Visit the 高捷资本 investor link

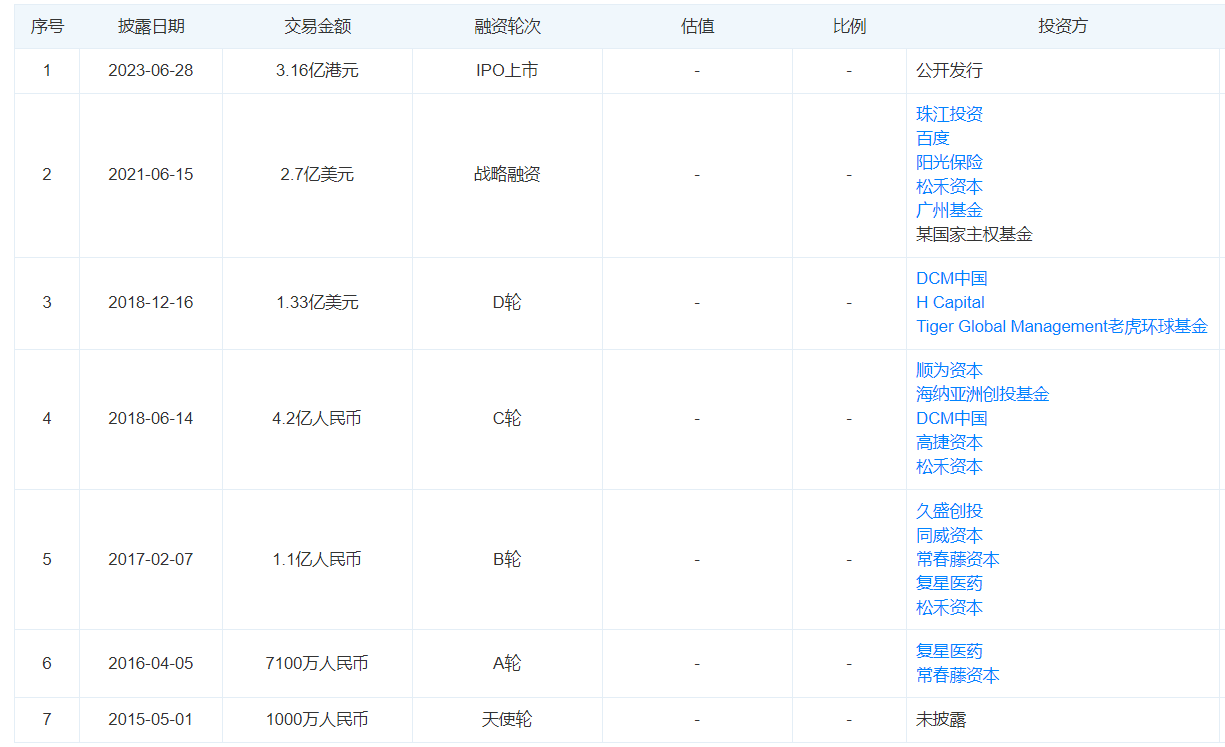tap(949, 442)
